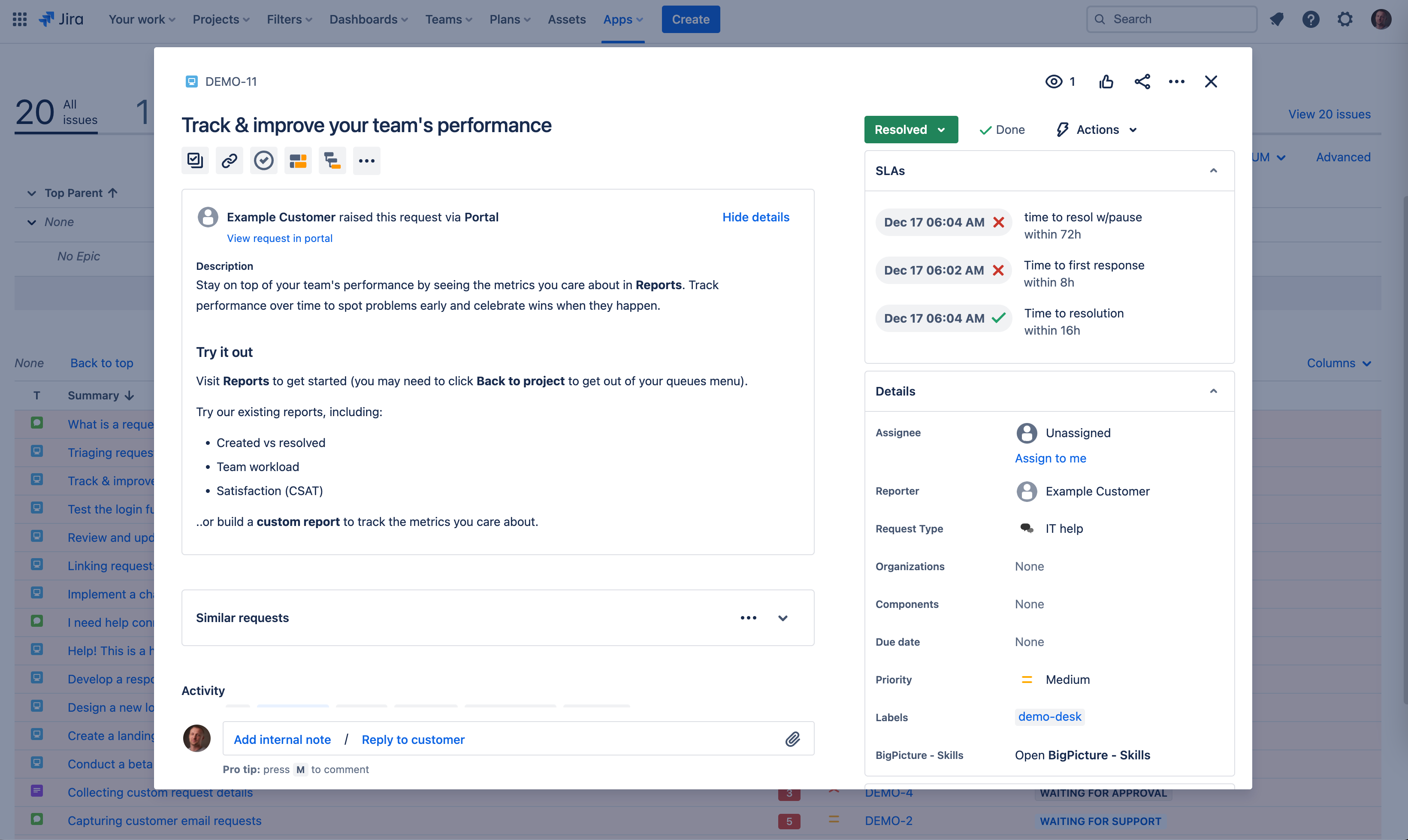Click the DEMO-11 issue key
This screenshot has width=1408, height=840.
point(231,82)
